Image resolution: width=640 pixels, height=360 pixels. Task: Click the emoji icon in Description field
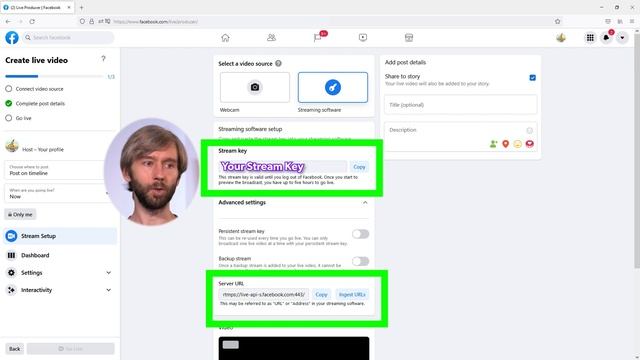[529, 130]
